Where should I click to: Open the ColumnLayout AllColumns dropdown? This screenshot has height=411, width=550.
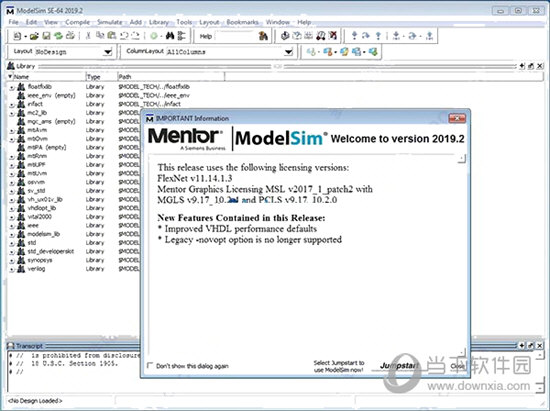288,52
